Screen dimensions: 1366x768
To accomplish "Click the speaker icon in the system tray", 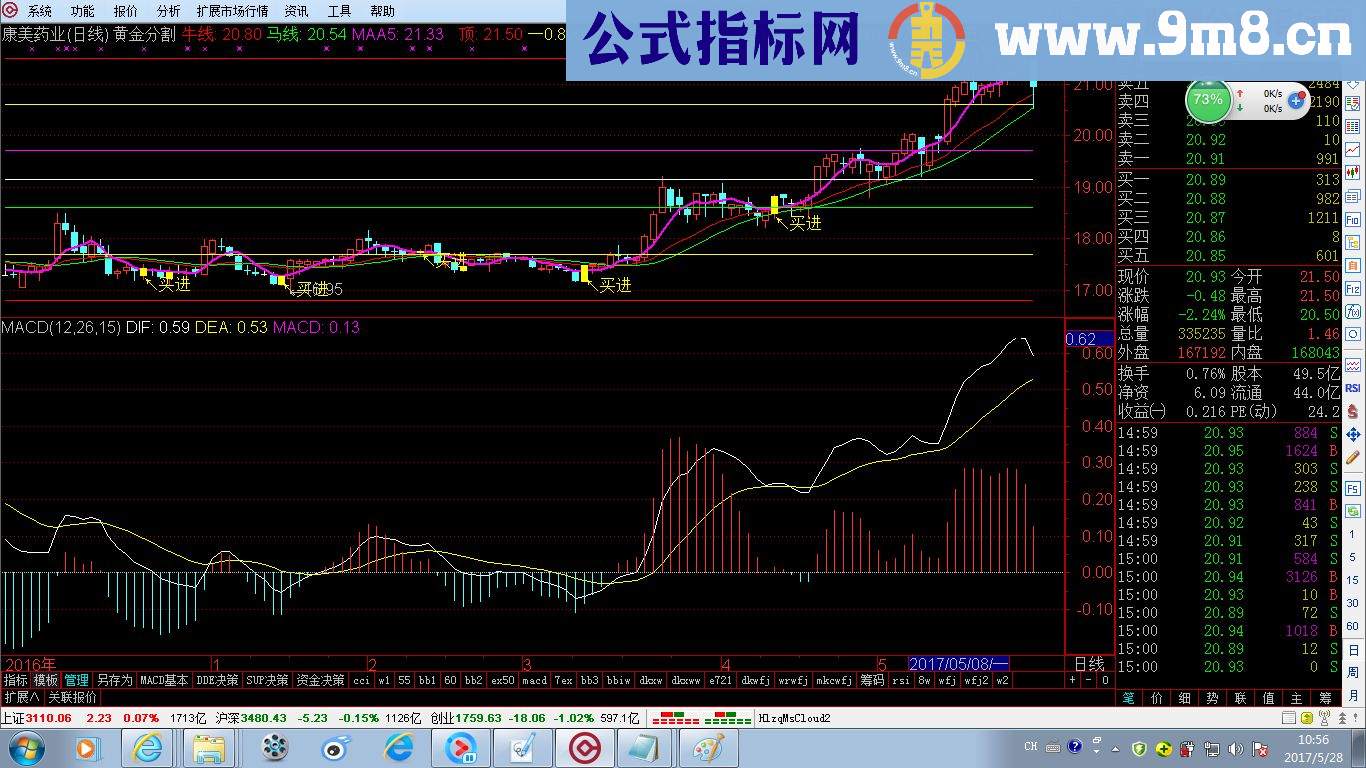I will [1236, 750].
